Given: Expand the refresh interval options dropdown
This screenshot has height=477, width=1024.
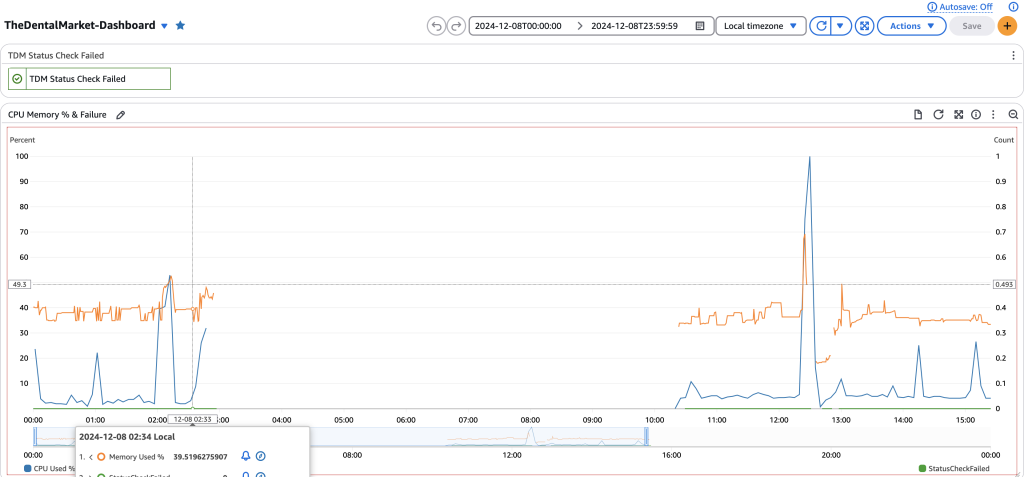Looking at the screenshot, I should (841, 26).
